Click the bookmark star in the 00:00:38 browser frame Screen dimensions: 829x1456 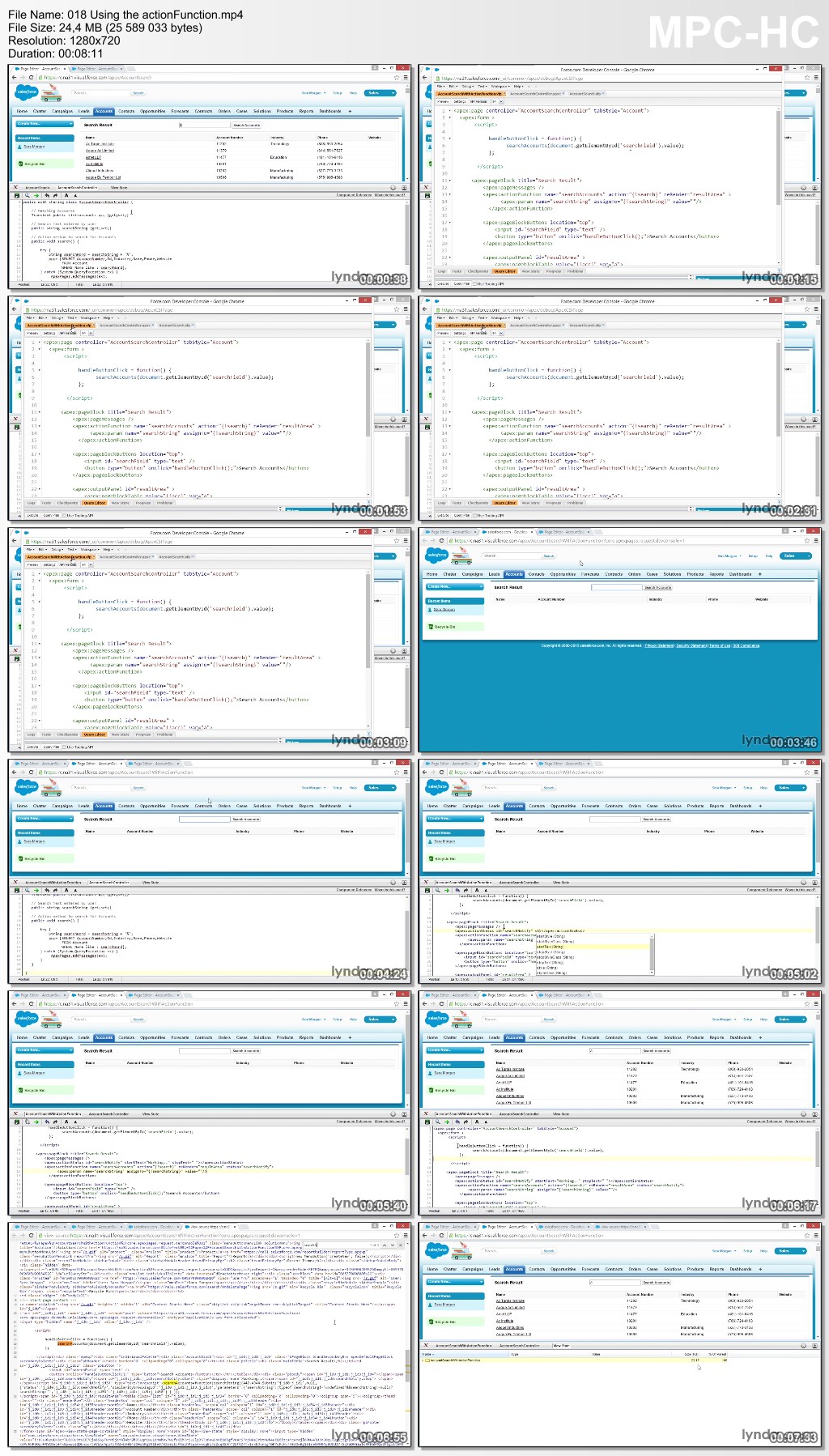point(396,78)
